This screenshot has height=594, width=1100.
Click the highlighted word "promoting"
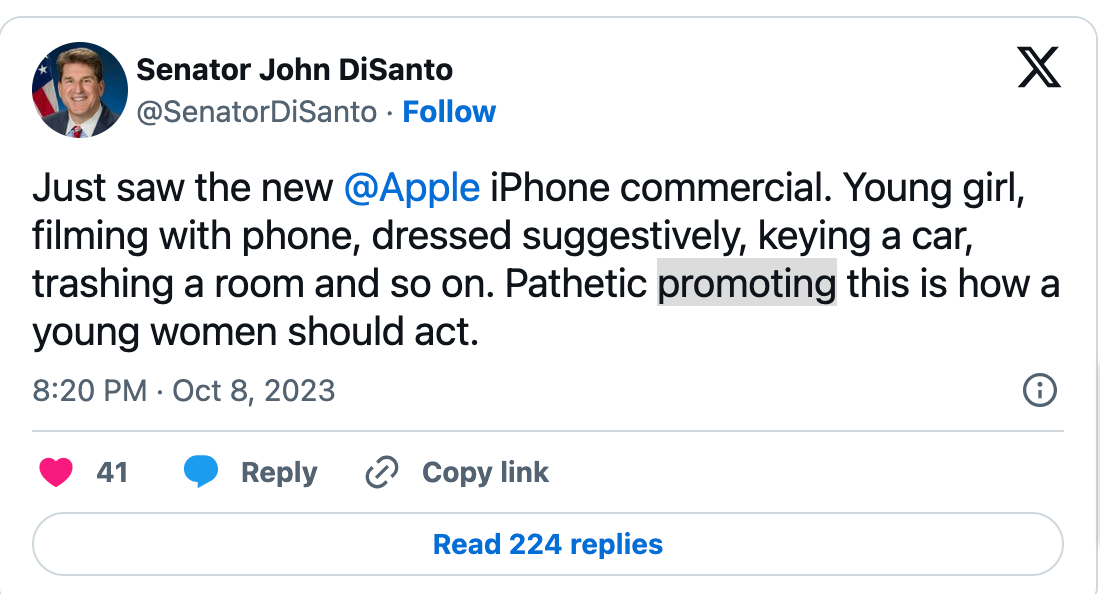[x=746, y=284]
